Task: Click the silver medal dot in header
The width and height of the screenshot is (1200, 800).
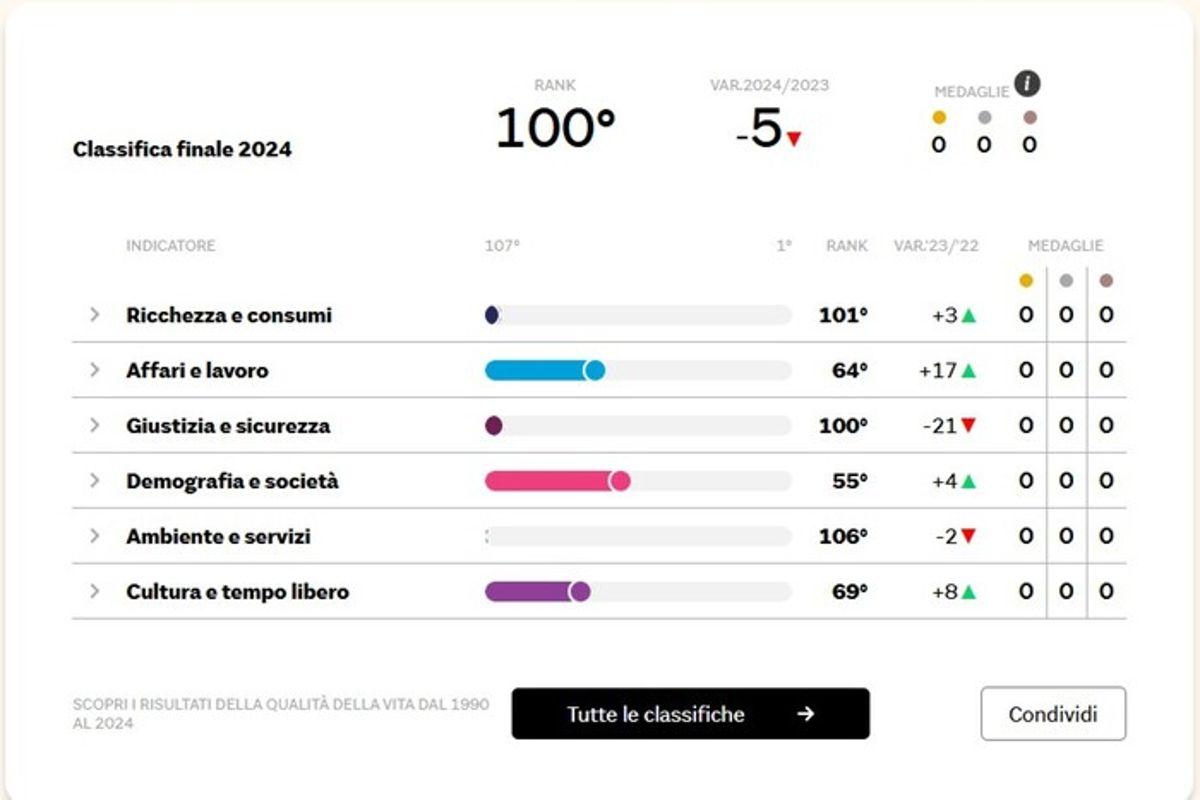Action: [984, 117]
